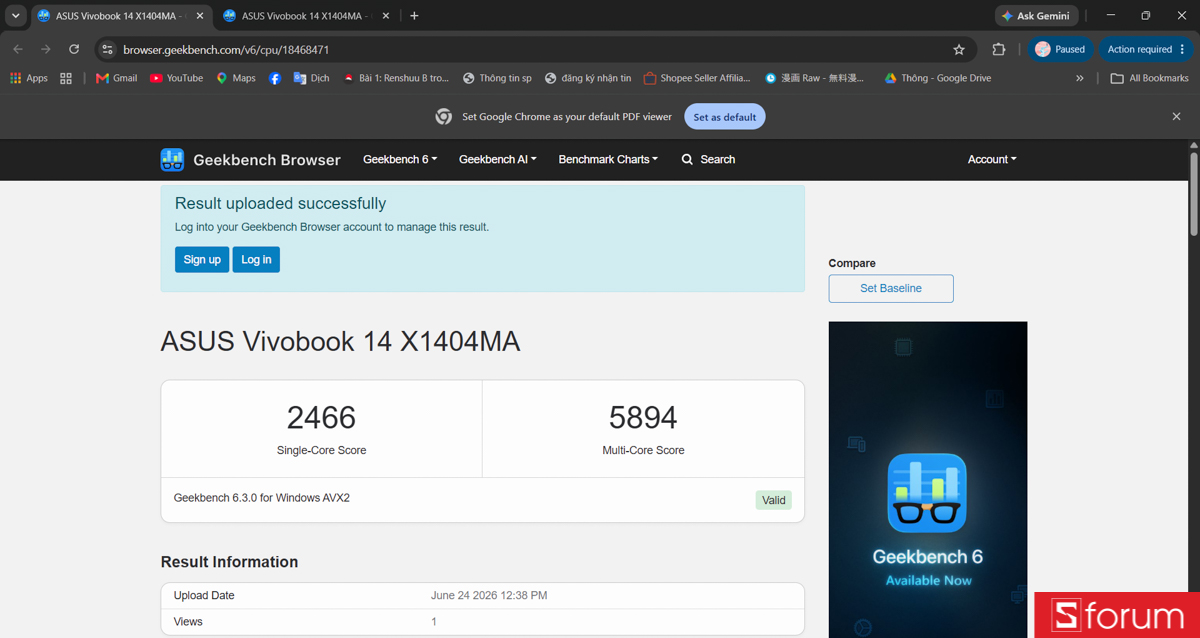Close the first ASUS Vivobook tab

[x=200, y=16]
